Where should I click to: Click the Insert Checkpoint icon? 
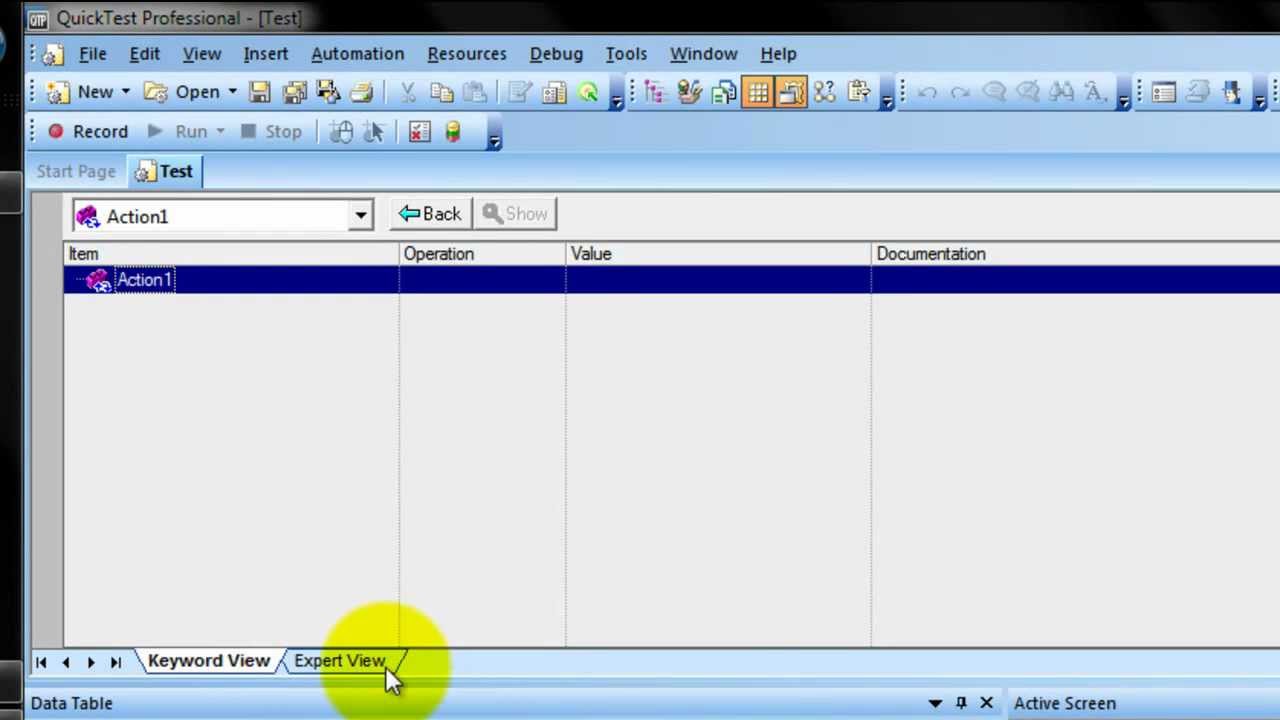click(x=419, y=131)
